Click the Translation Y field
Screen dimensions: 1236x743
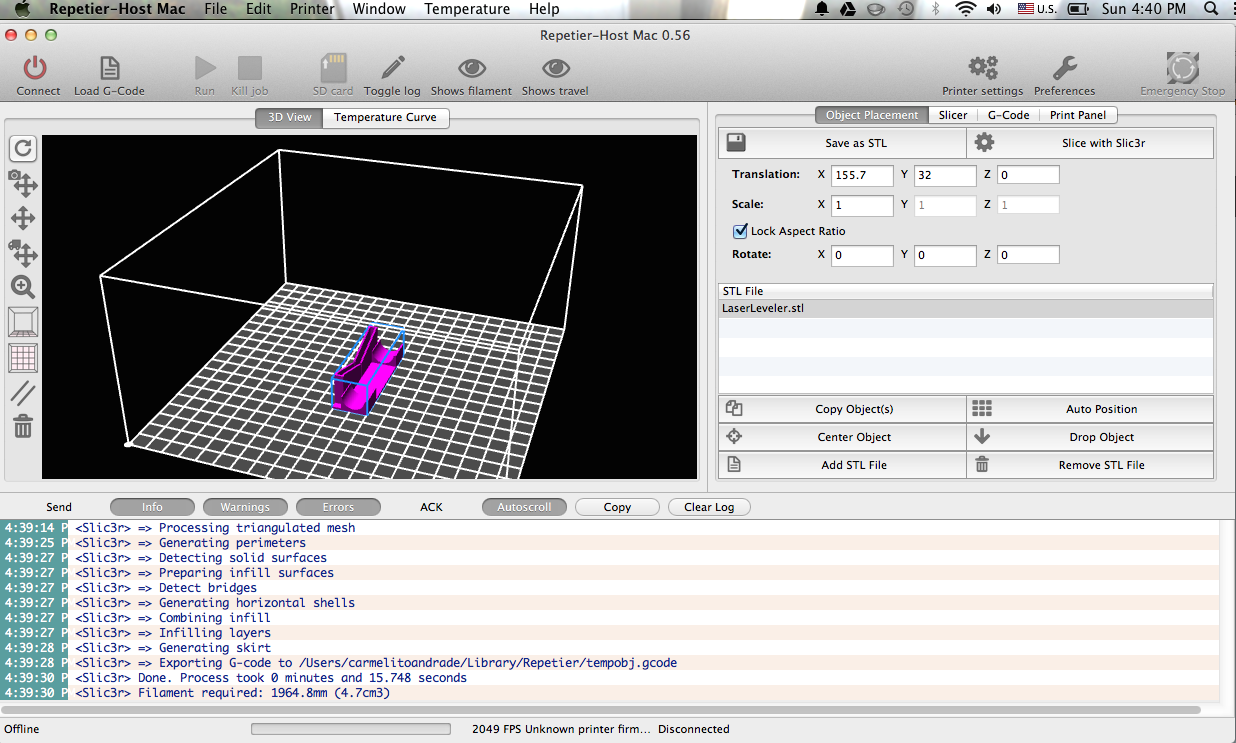pos(945,175)
